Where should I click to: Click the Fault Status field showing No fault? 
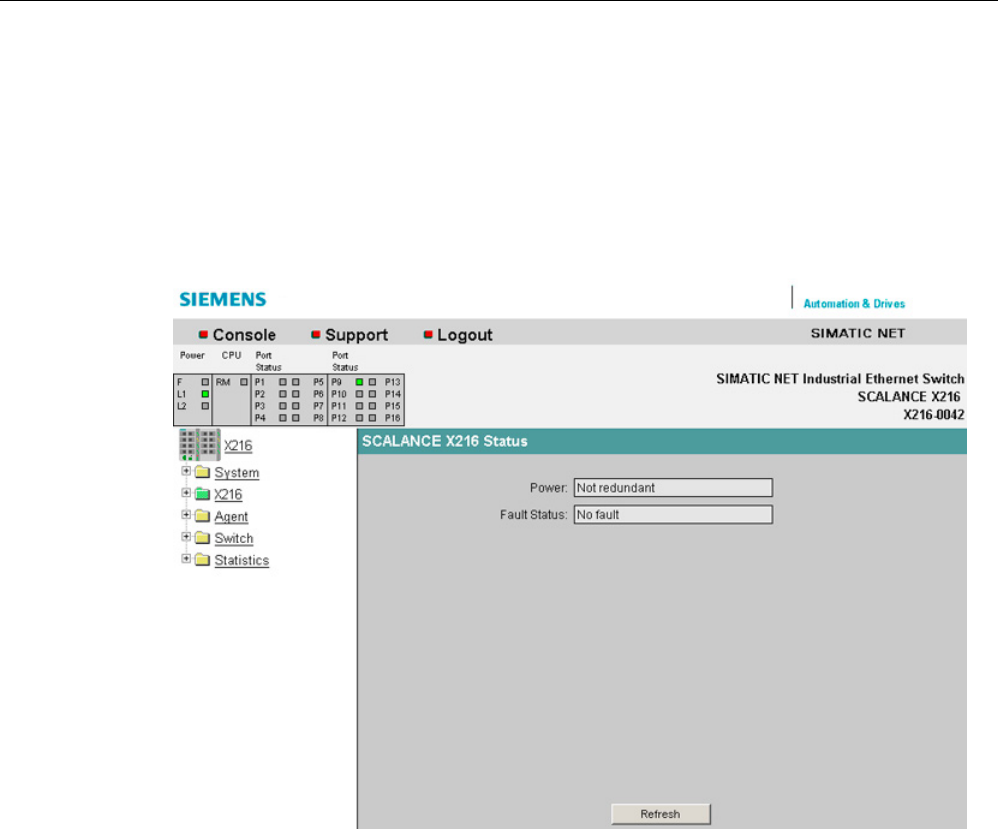pos(673,514)
